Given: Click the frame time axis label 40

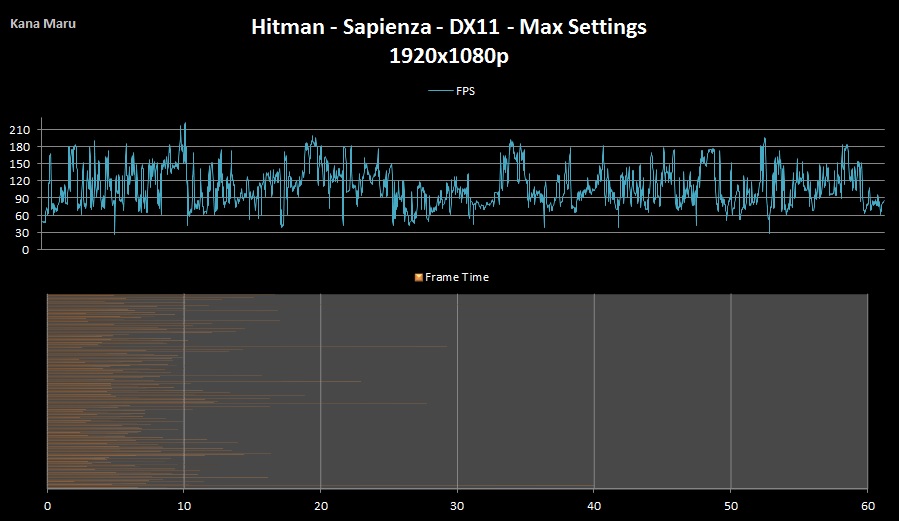Looking at the screenshot, I should (x=594, y=506).
